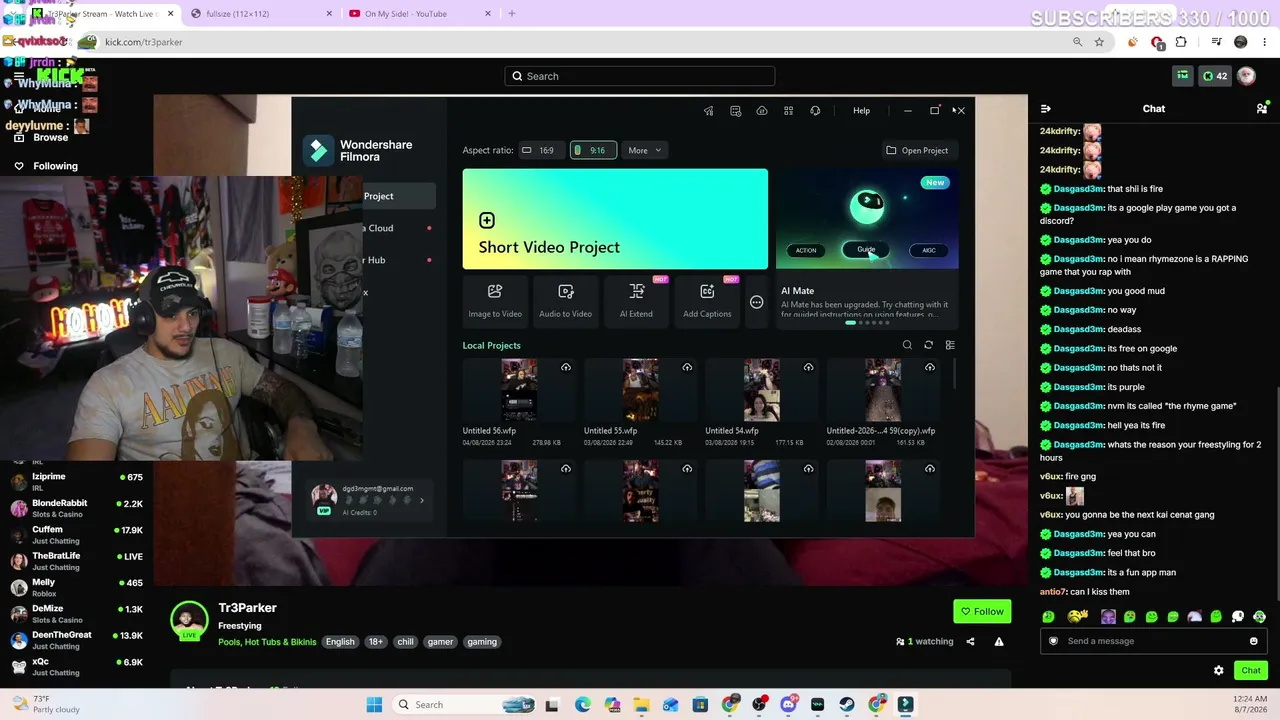
Task: Expand the More aspect ratio dropdown
Action: click(645, 150)
